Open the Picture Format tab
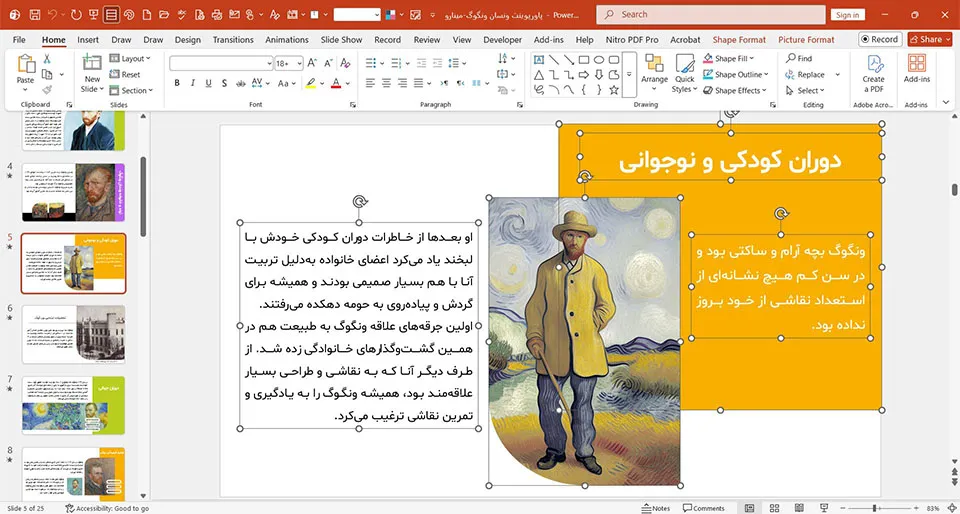Image resolution: width=960 pixels, height=514 pixels. point(806,40)
